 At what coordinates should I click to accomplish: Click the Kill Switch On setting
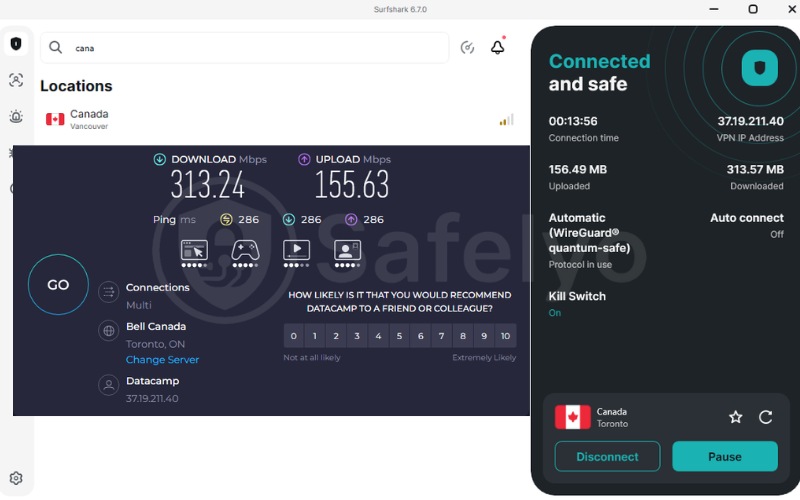(x=577, y=304)
